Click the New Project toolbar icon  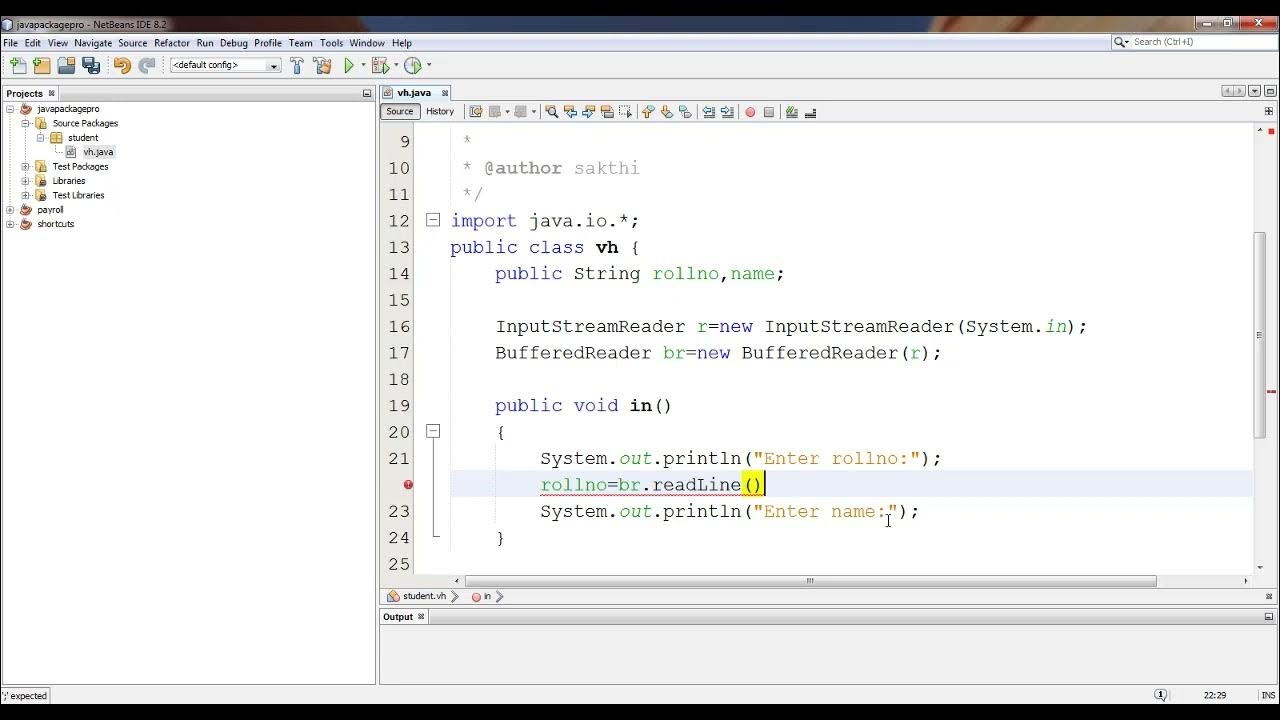click(x=42, y=65)
